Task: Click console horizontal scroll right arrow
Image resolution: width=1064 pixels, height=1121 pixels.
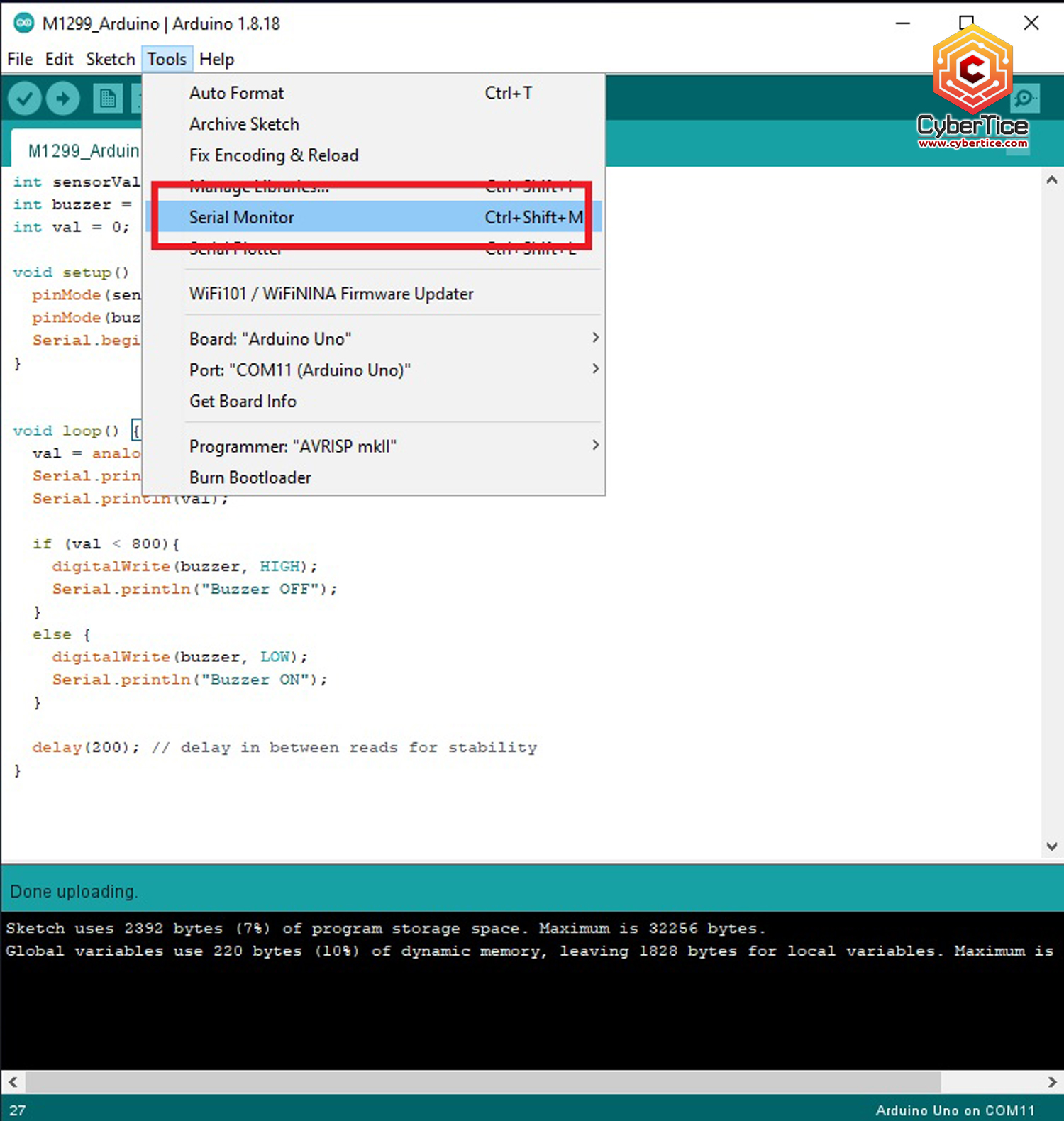Action: (x=1052, y=1082)
